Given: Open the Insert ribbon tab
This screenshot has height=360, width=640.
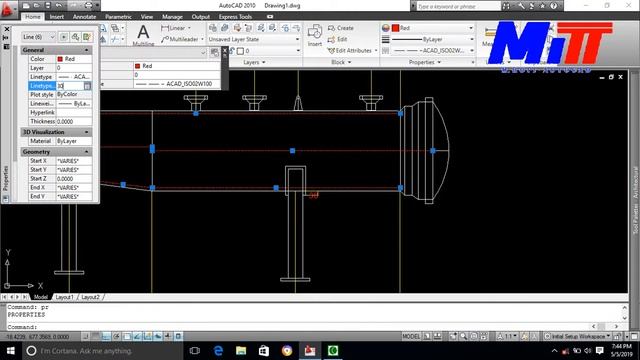Looking at the screenshot, I should 57,17.
